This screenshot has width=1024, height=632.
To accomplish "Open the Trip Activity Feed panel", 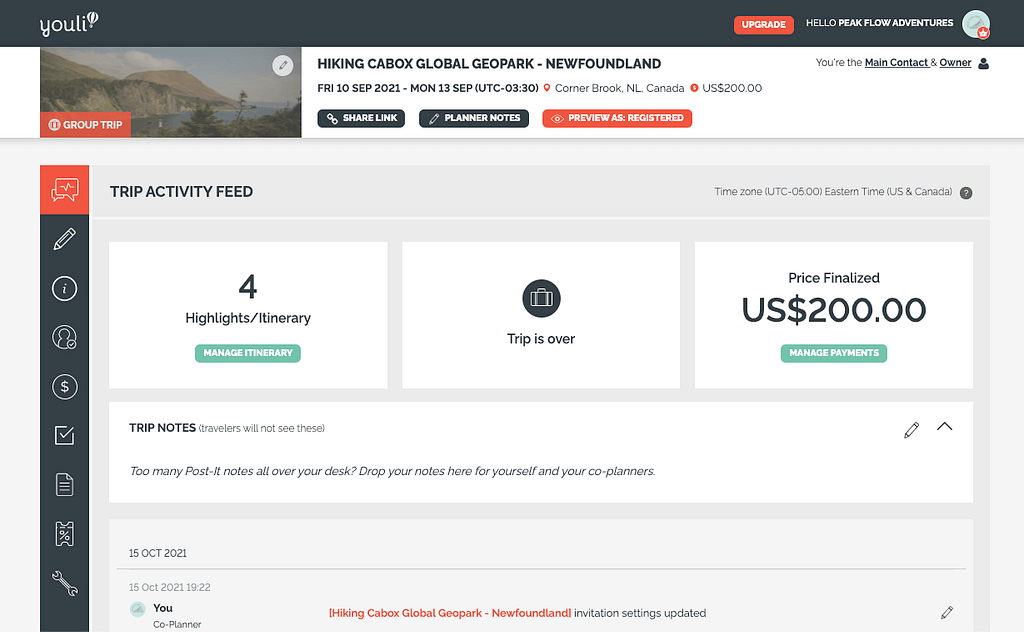I will [64, 189].
